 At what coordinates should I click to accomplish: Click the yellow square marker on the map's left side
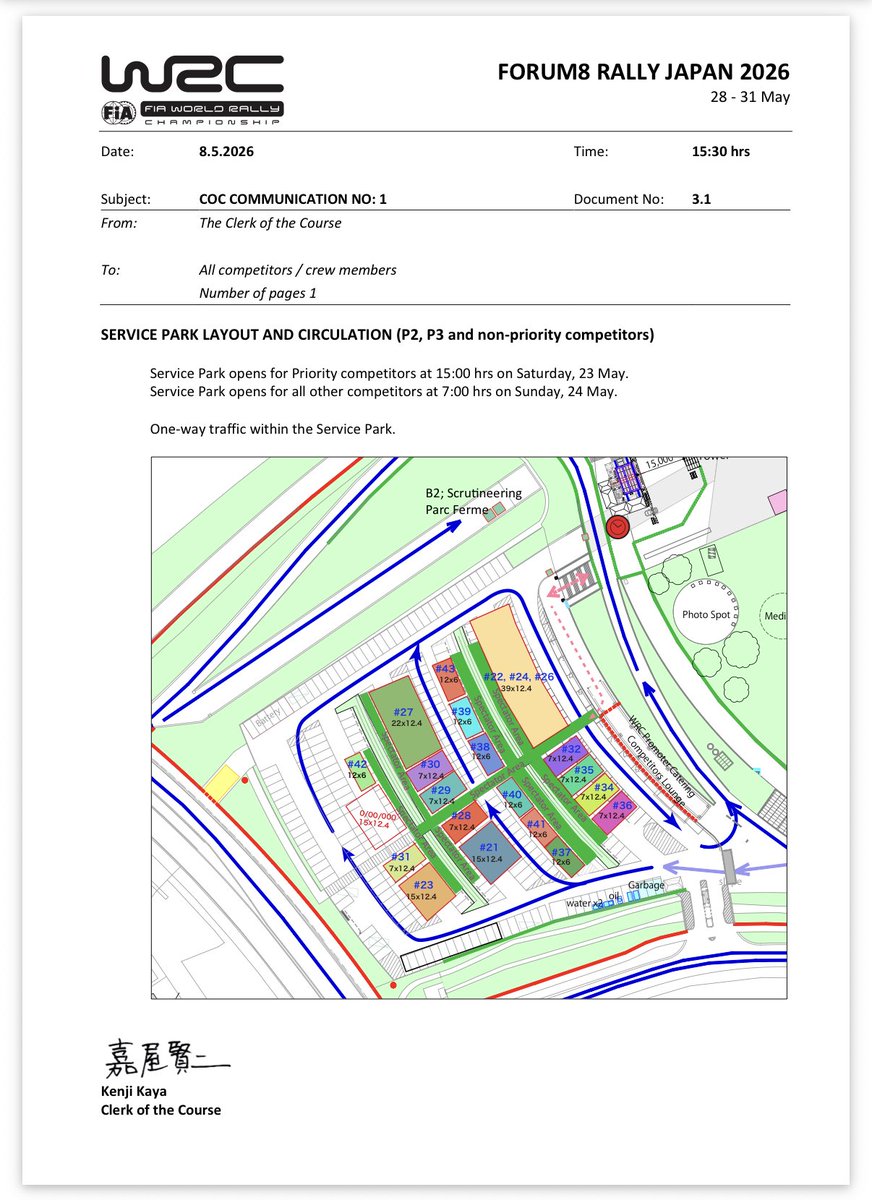click(x=221, y=781)
